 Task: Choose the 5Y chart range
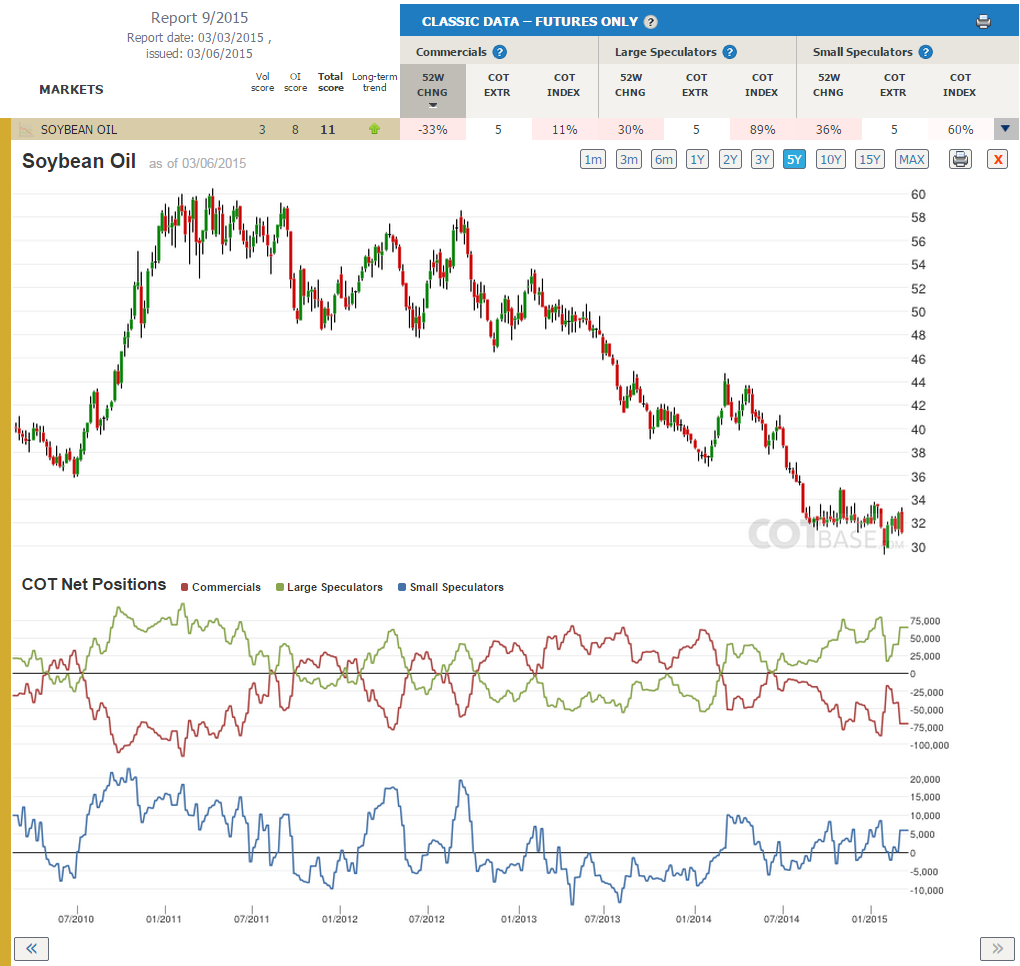[x=794, y=159]
